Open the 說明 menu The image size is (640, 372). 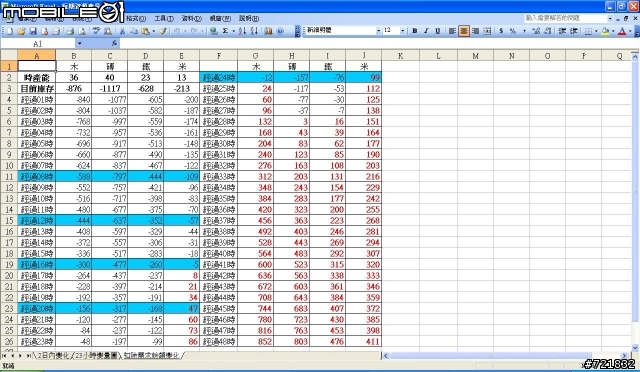point(249,18)
